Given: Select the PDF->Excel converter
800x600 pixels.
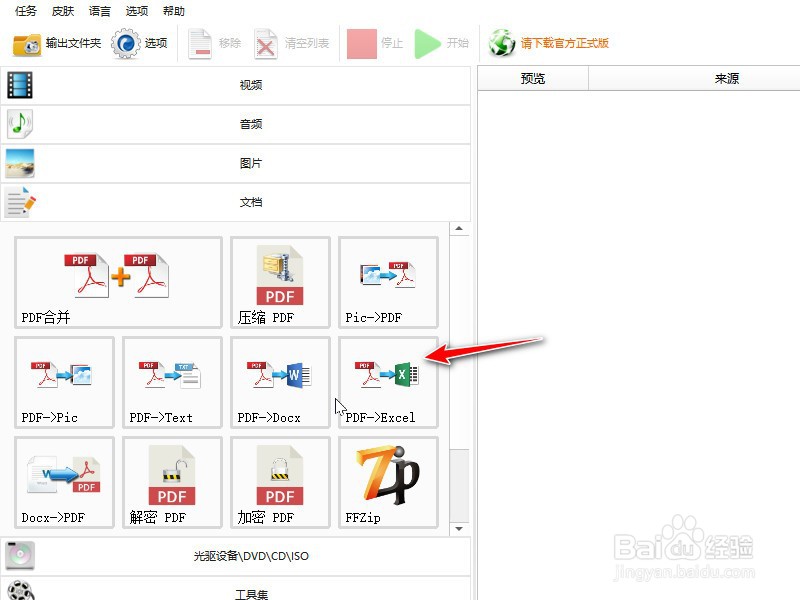Looking at the screenshot, I should [x=388, y=382].
